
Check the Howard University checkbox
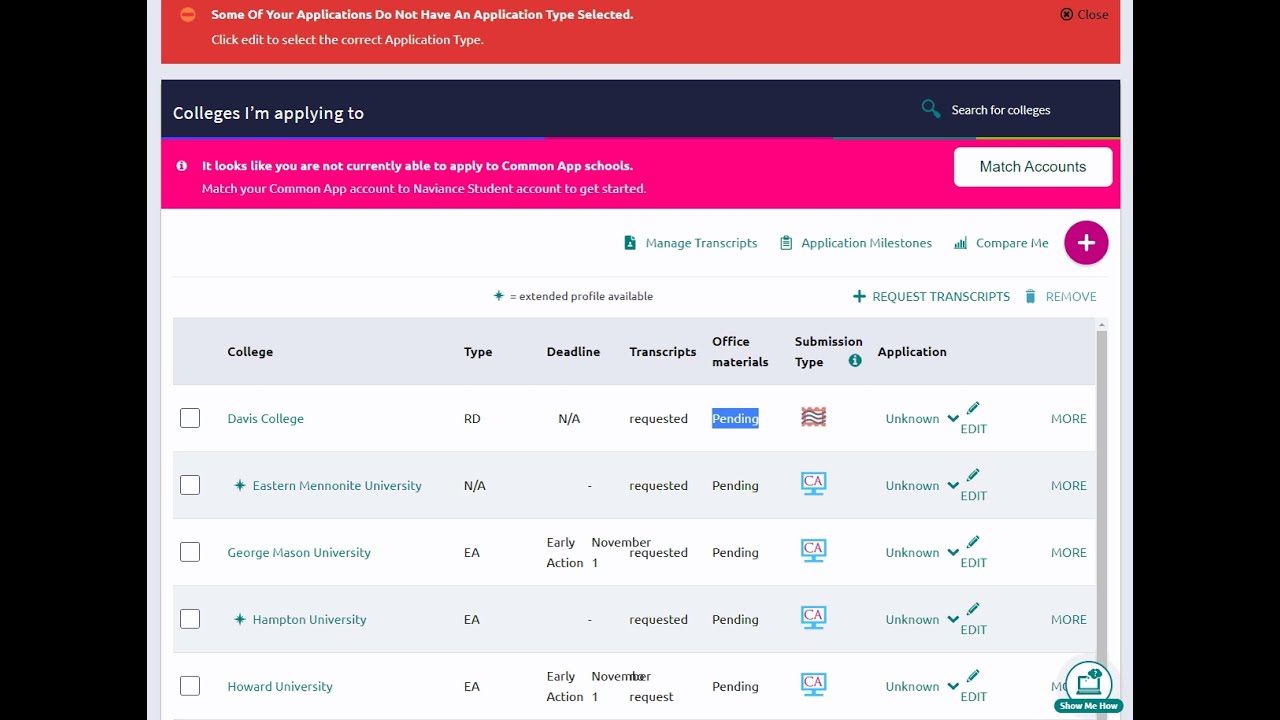click(x=190, y=686)
